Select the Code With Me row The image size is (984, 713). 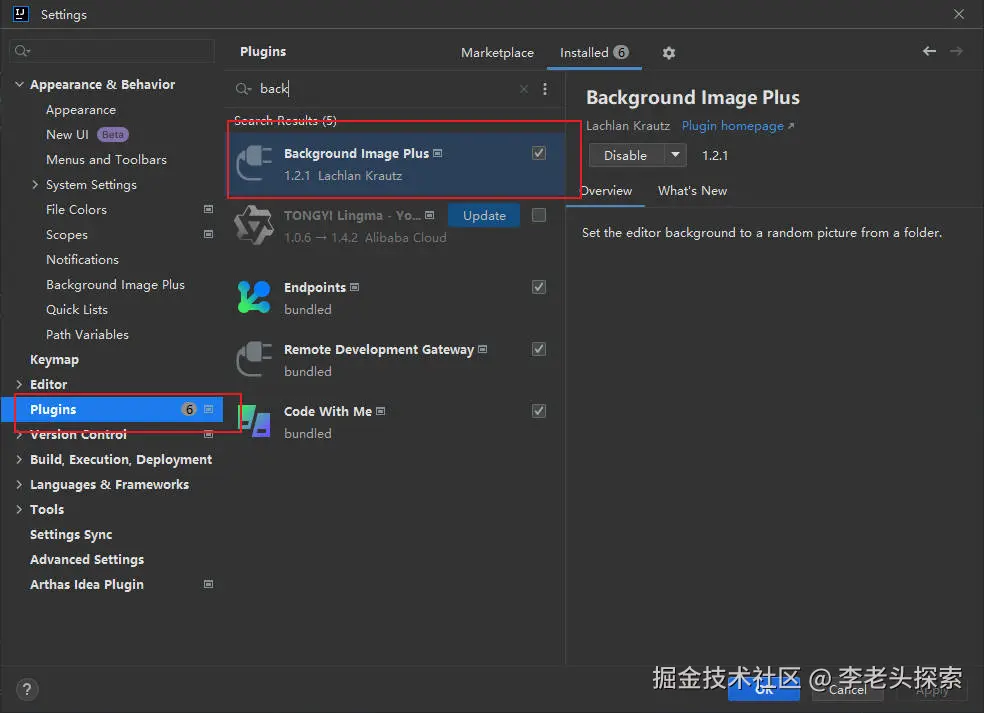pos(395,422)
